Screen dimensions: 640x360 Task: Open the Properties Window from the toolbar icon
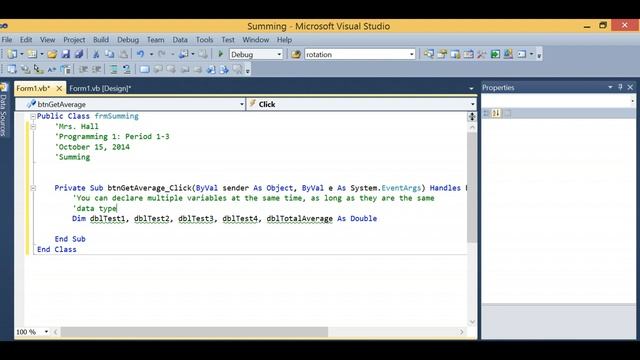click(x=442, y=54)
